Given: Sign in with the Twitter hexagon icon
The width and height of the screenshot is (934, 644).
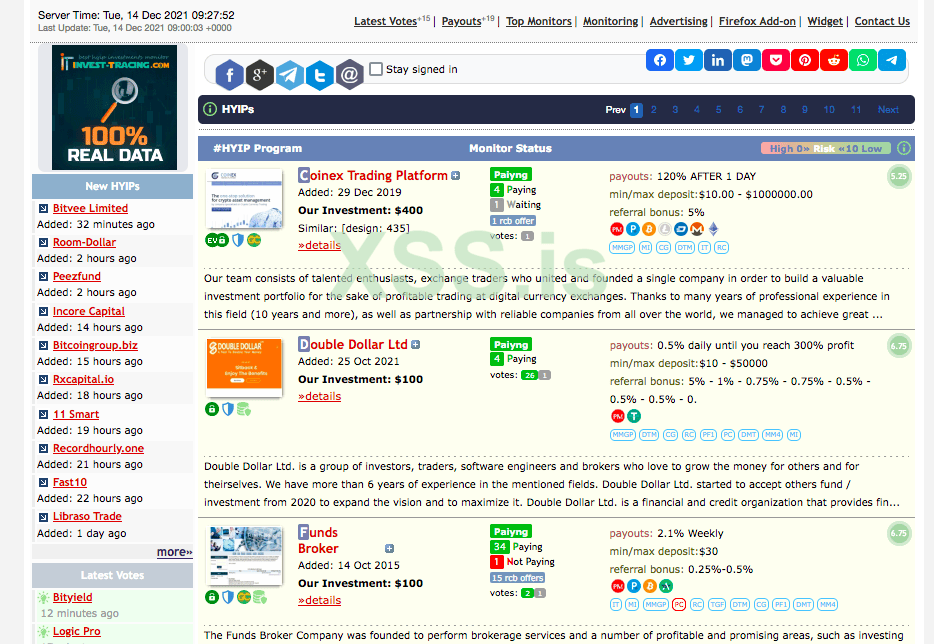Looking at the screenshot, I should click(x=319, y=75).
